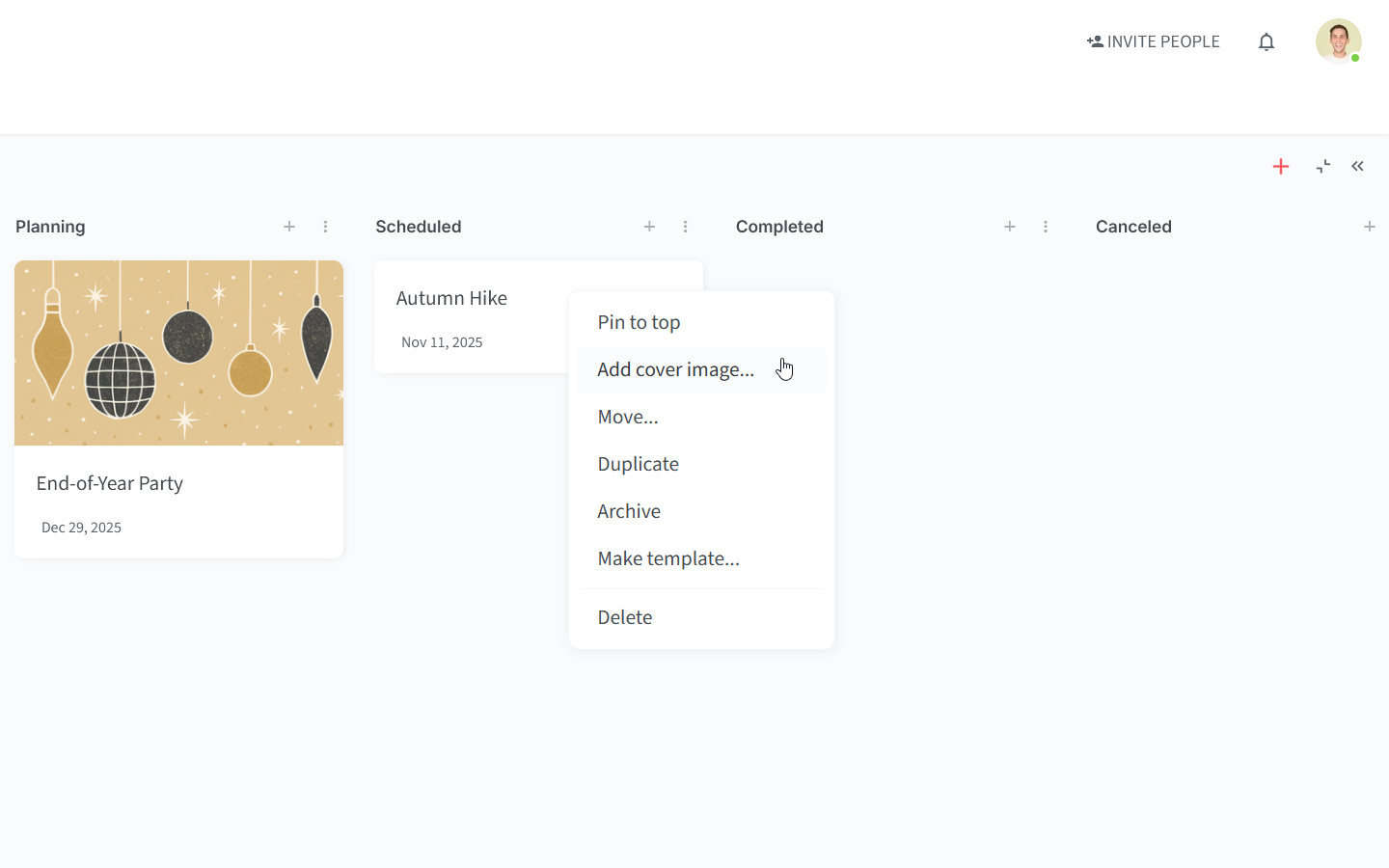This screenshot has width=1389, height=868.
Task: Add a card to the Planning column
Action: click(289, 227)
